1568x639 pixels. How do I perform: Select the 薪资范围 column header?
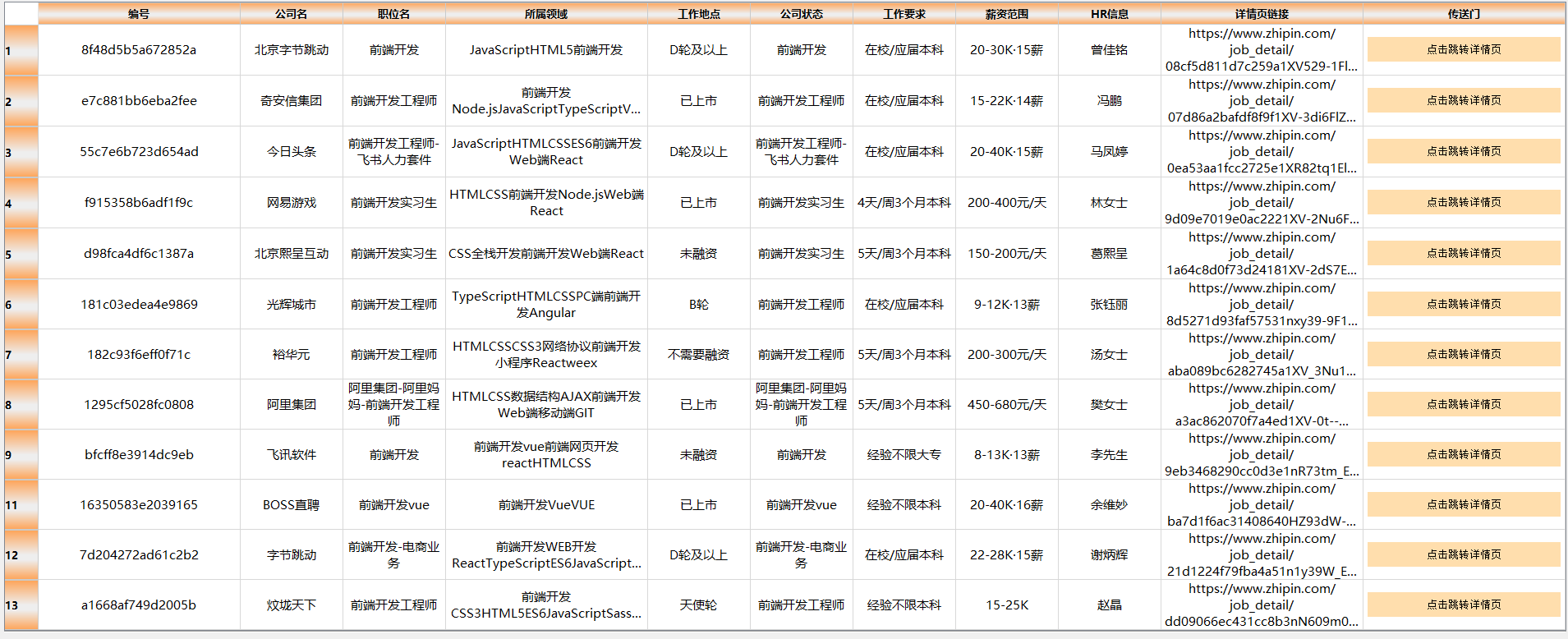tap(1006, 14)
